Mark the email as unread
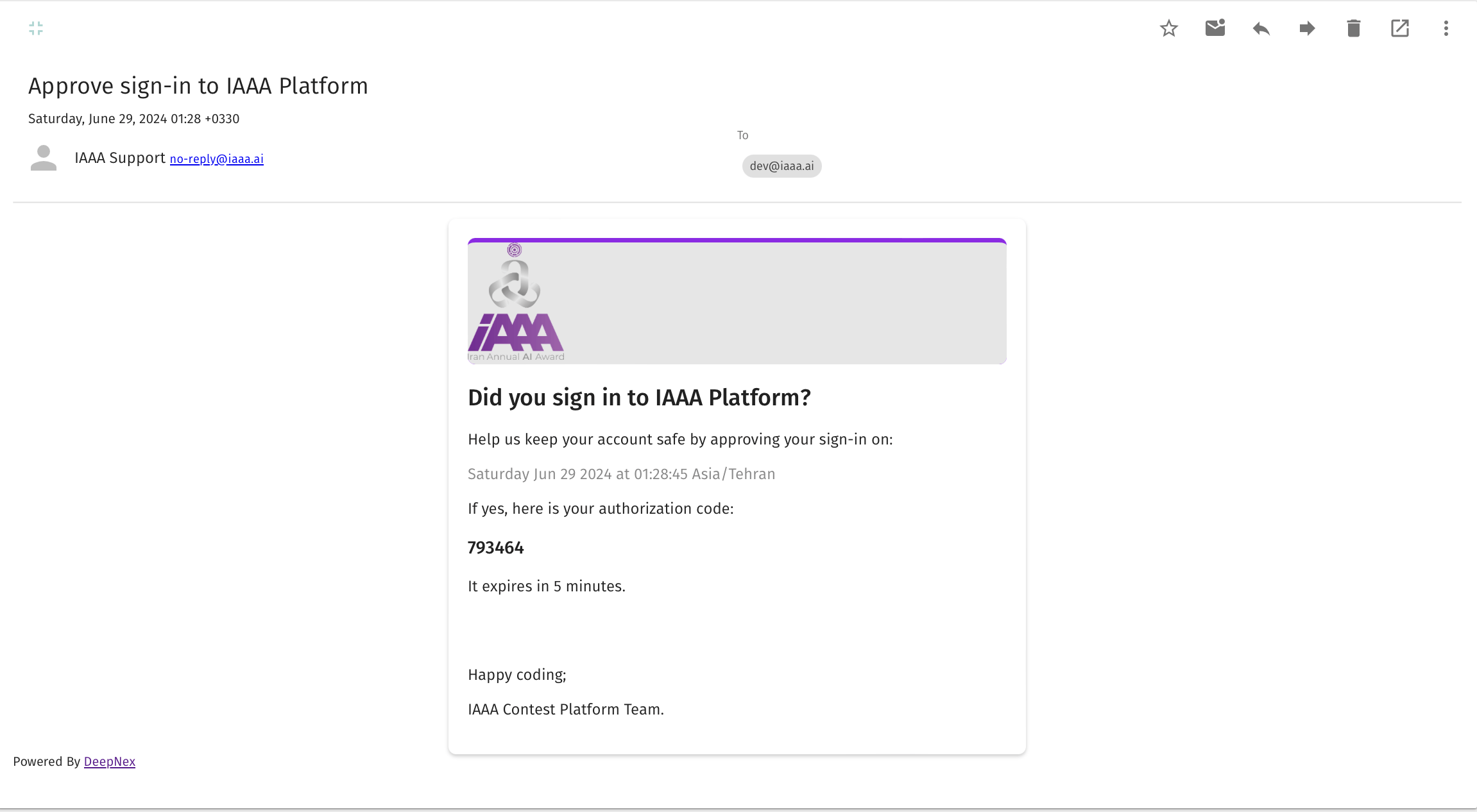Screen dimensions: 1477x812 point(1215,28)
